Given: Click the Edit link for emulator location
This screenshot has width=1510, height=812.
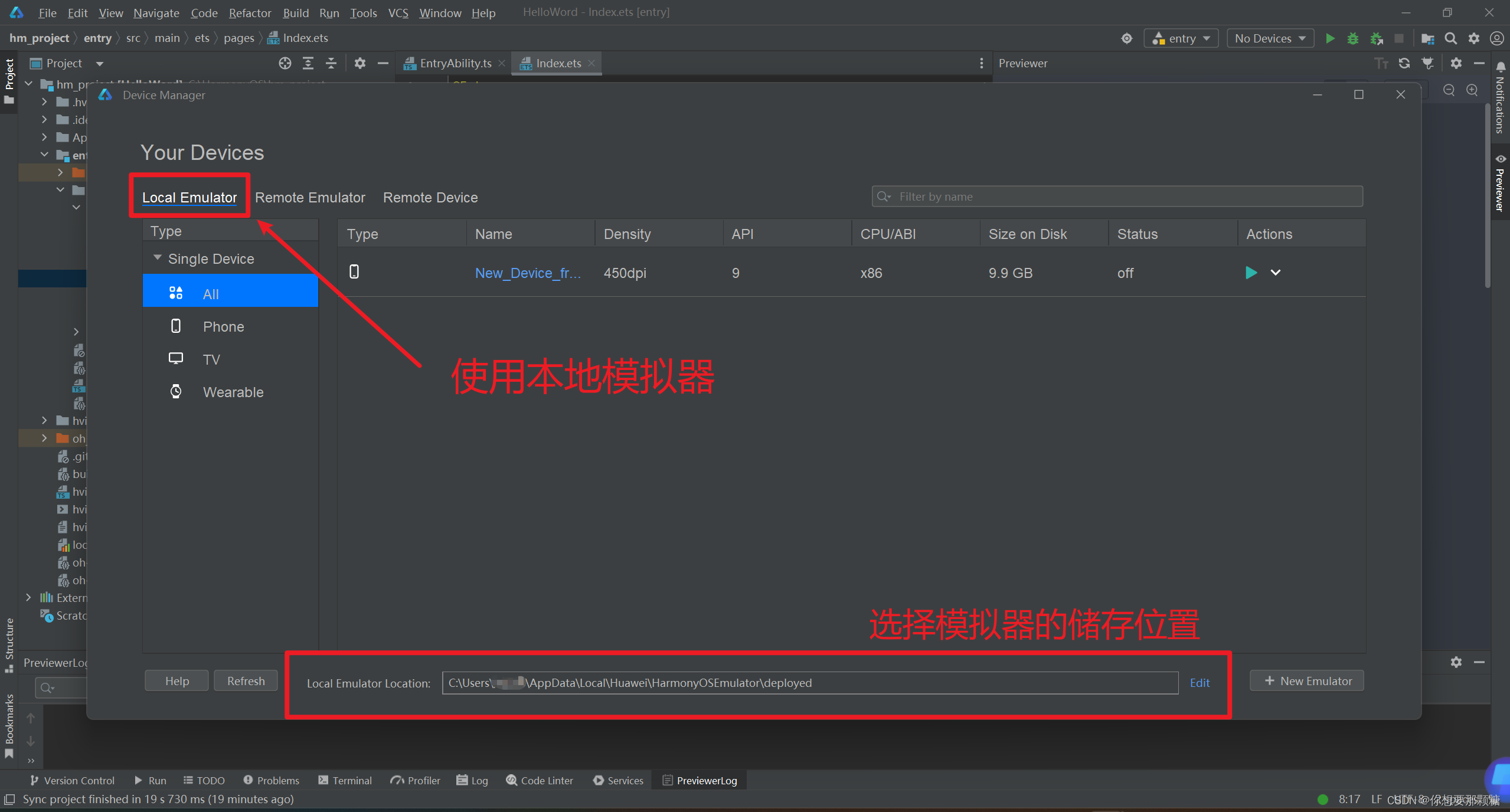Looking at the screenshot, I should [1199, 683].
